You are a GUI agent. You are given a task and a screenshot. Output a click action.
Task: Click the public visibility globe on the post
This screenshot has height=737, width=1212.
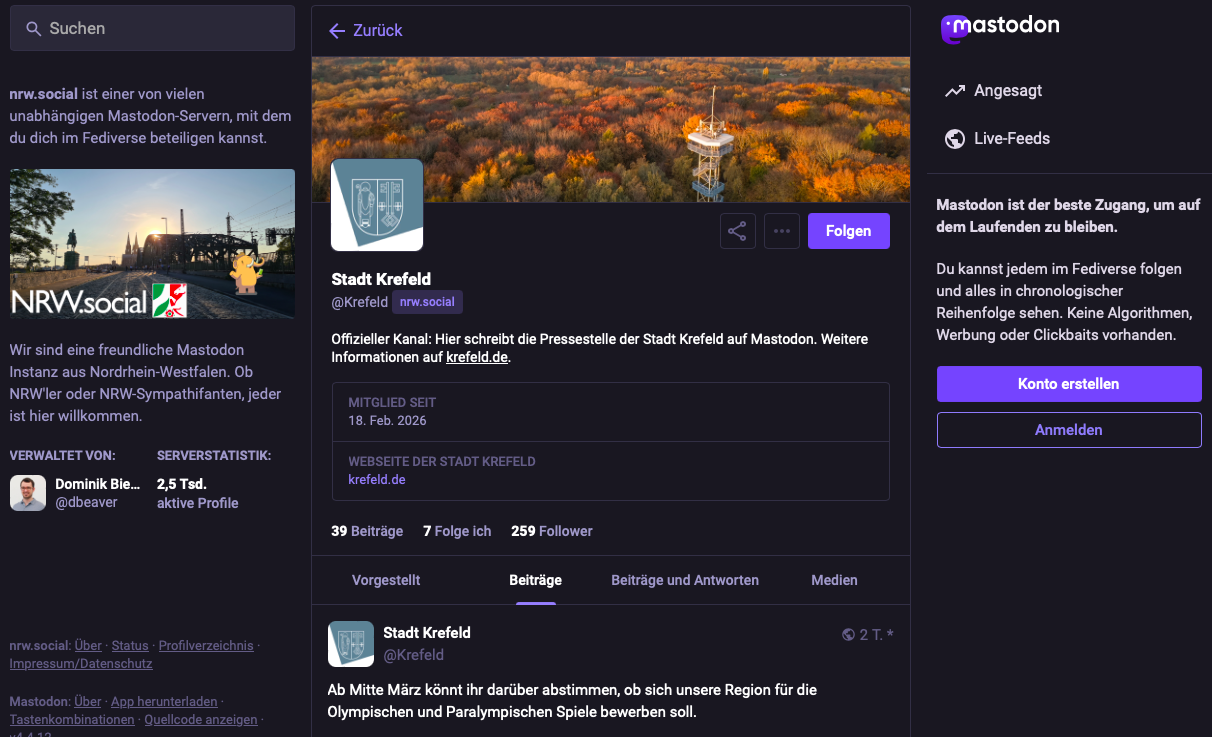point(849,633)
